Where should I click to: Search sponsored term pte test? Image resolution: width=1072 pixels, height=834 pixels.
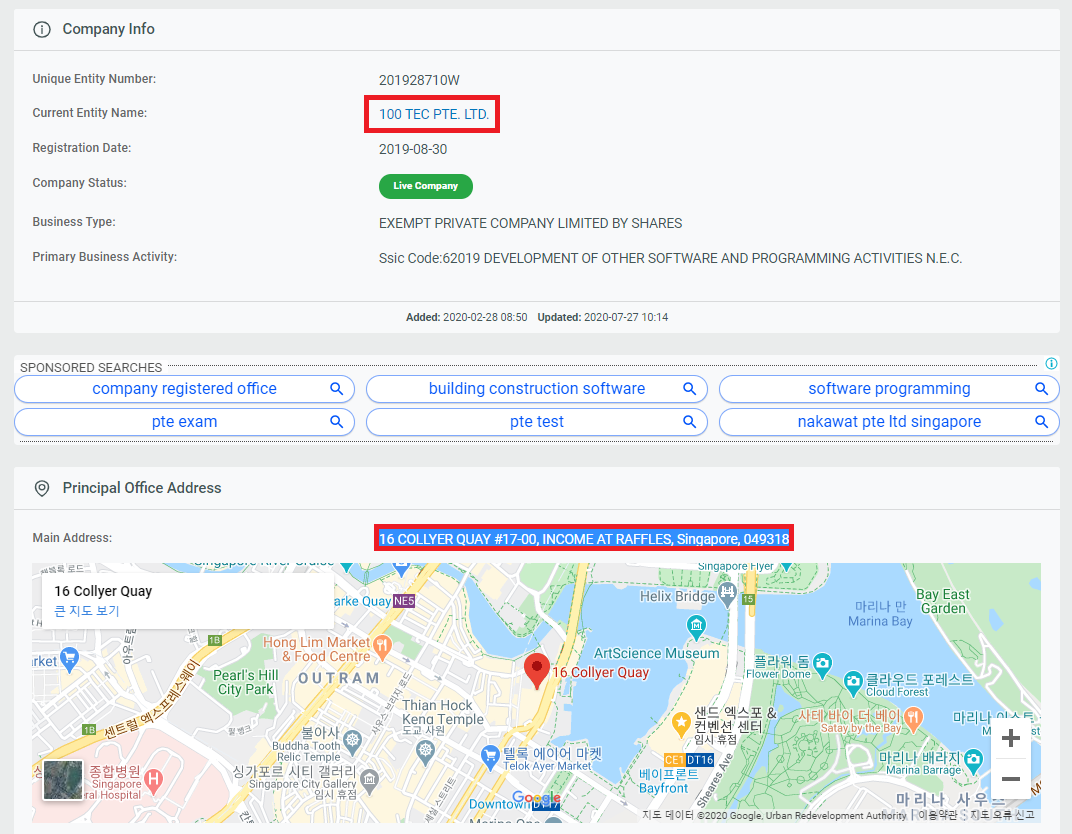pos(537,421)
